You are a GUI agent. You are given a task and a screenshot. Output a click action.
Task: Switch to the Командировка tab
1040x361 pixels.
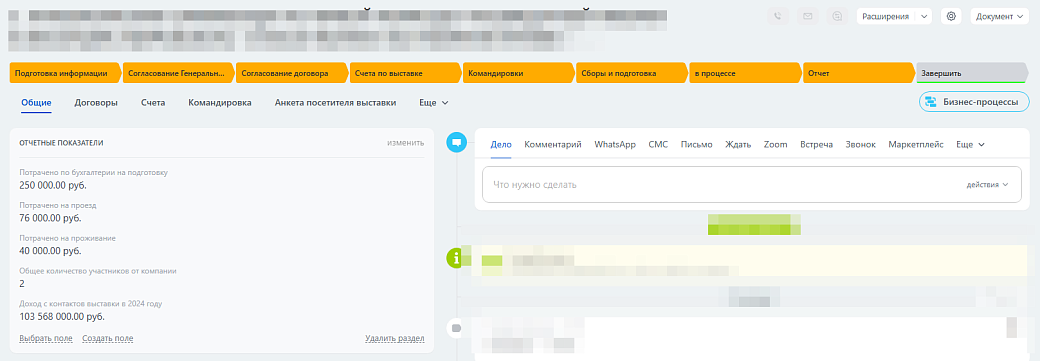(x=220, y=103)
